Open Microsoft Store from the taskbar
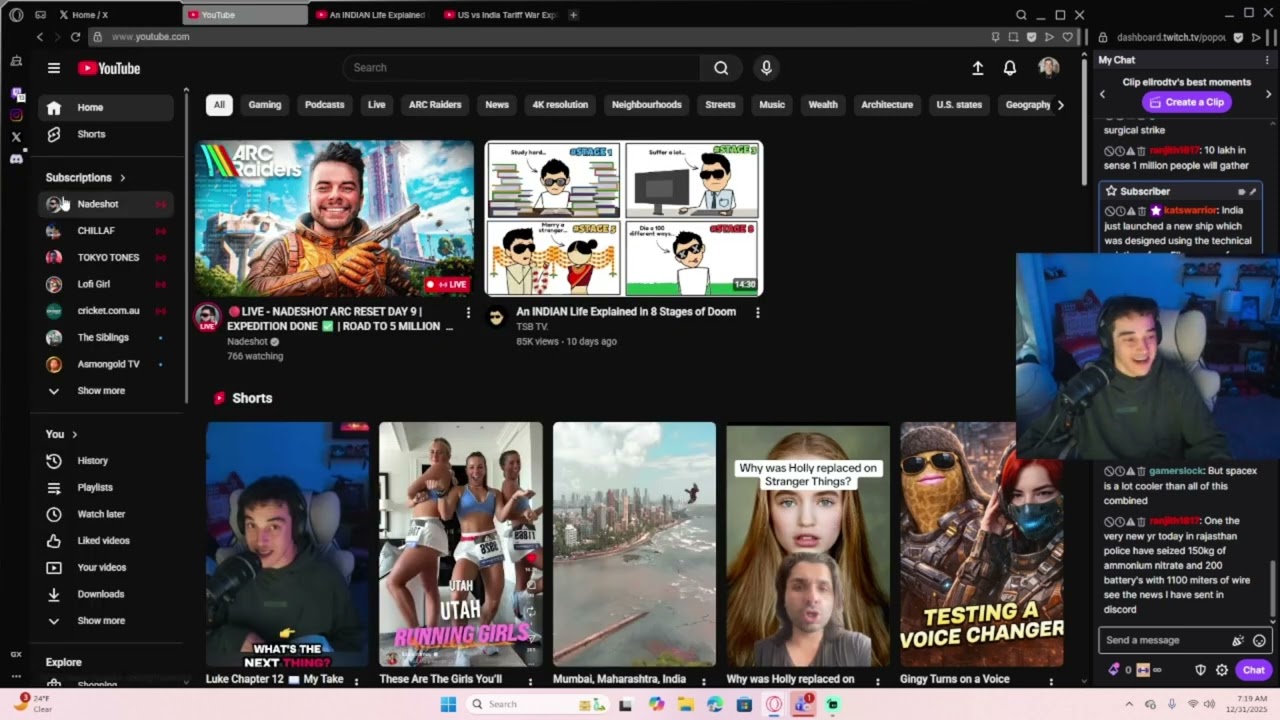The width and height of the screenshot is (1280, 720). pyautogui.click(x=744, y=704)
